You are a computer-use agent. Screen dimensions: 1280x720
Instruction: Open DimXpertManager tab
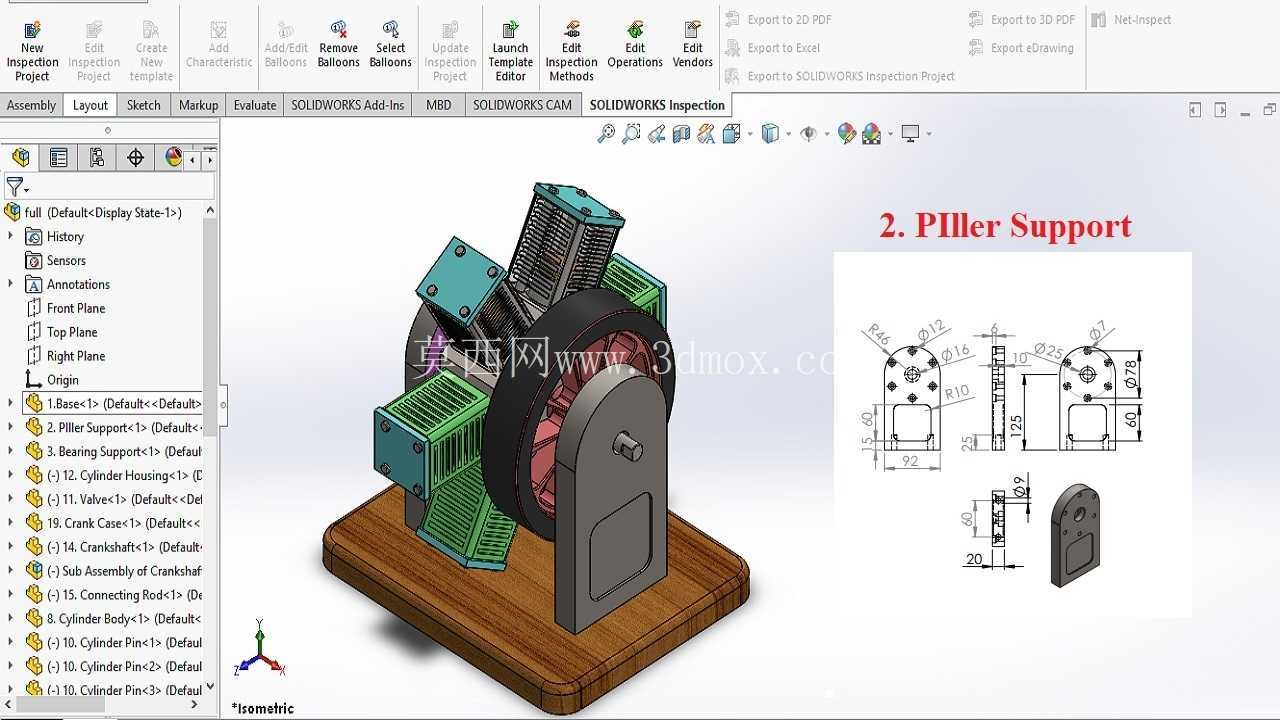click(x=135, y=157)
